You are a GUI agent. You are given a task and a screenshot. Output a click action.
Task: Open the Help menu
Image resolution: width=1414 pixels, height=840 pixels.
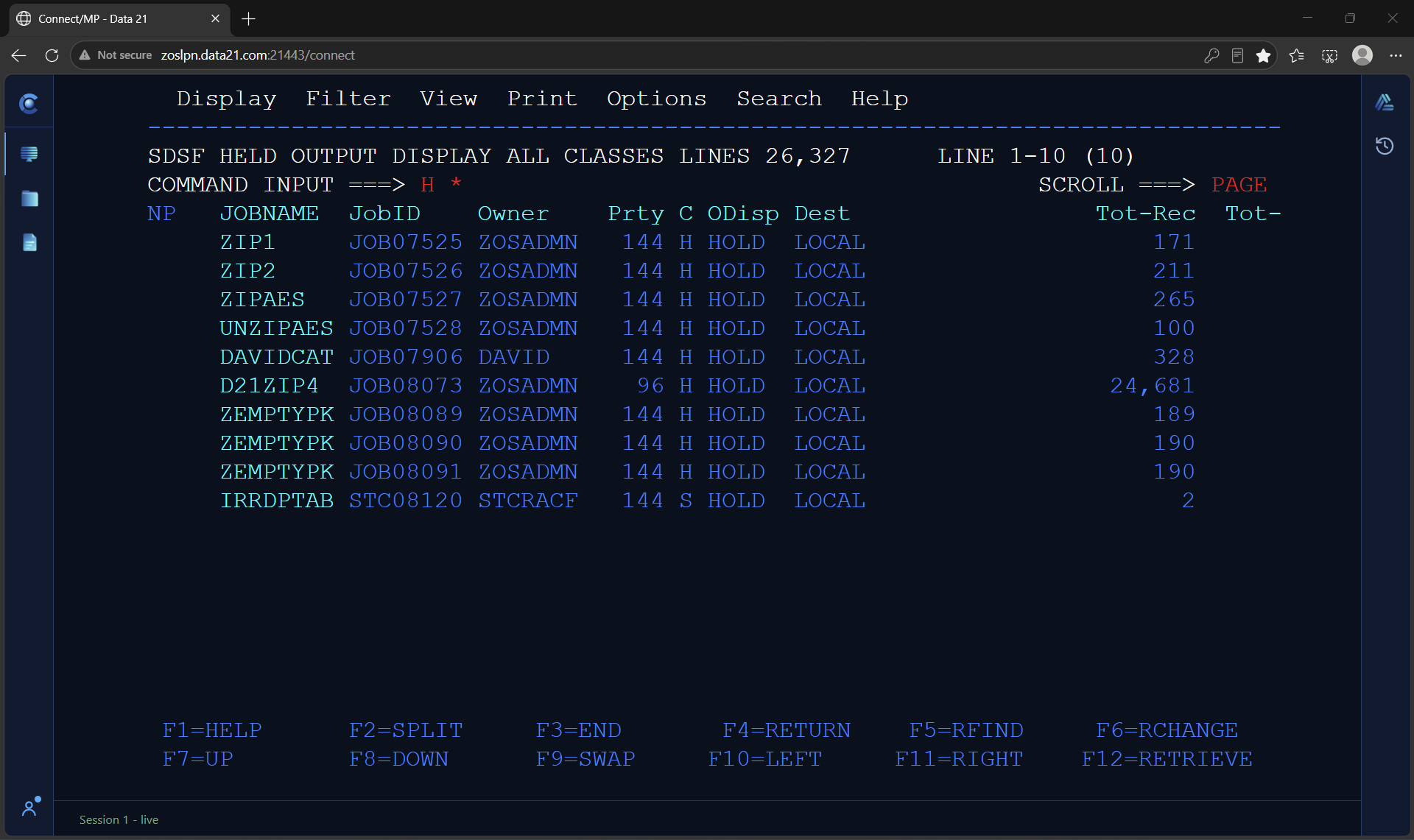[x=880, y=99]
